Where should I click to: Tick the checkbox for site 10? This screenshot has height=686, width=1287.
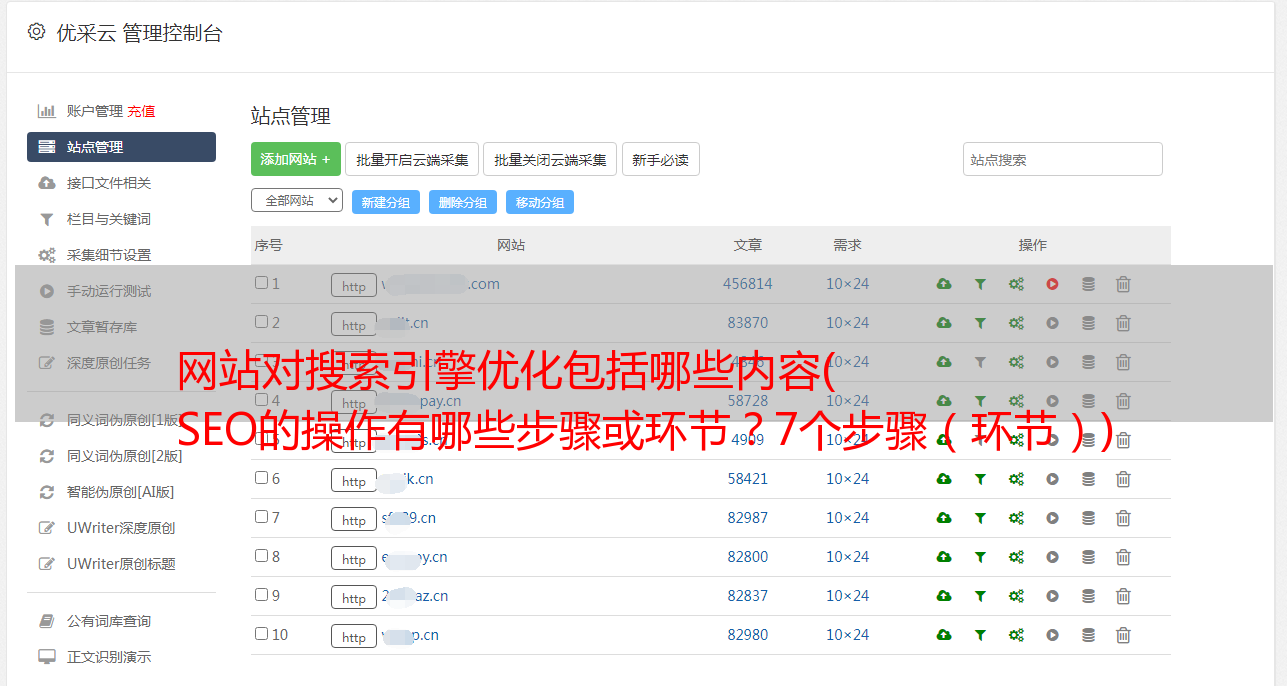click(261, 634)
